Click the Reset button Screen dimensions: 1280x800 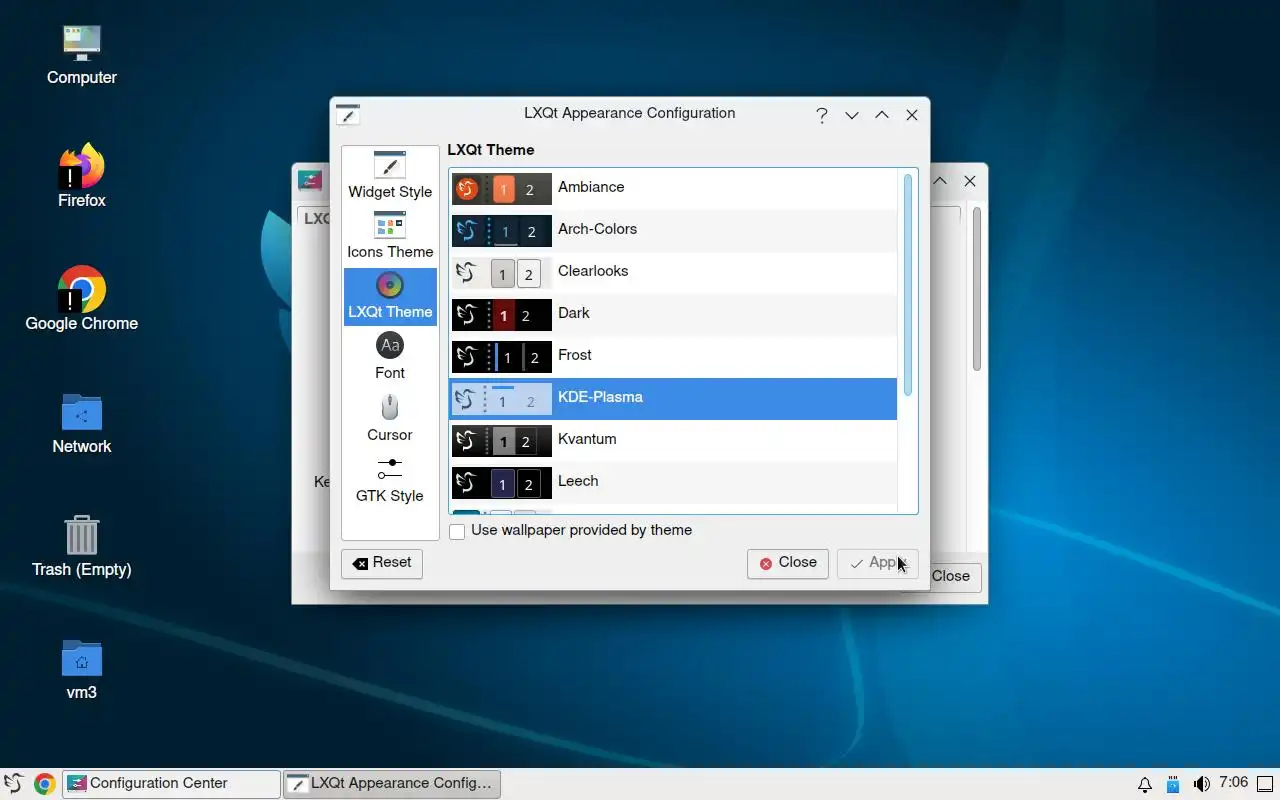(382, 563)
